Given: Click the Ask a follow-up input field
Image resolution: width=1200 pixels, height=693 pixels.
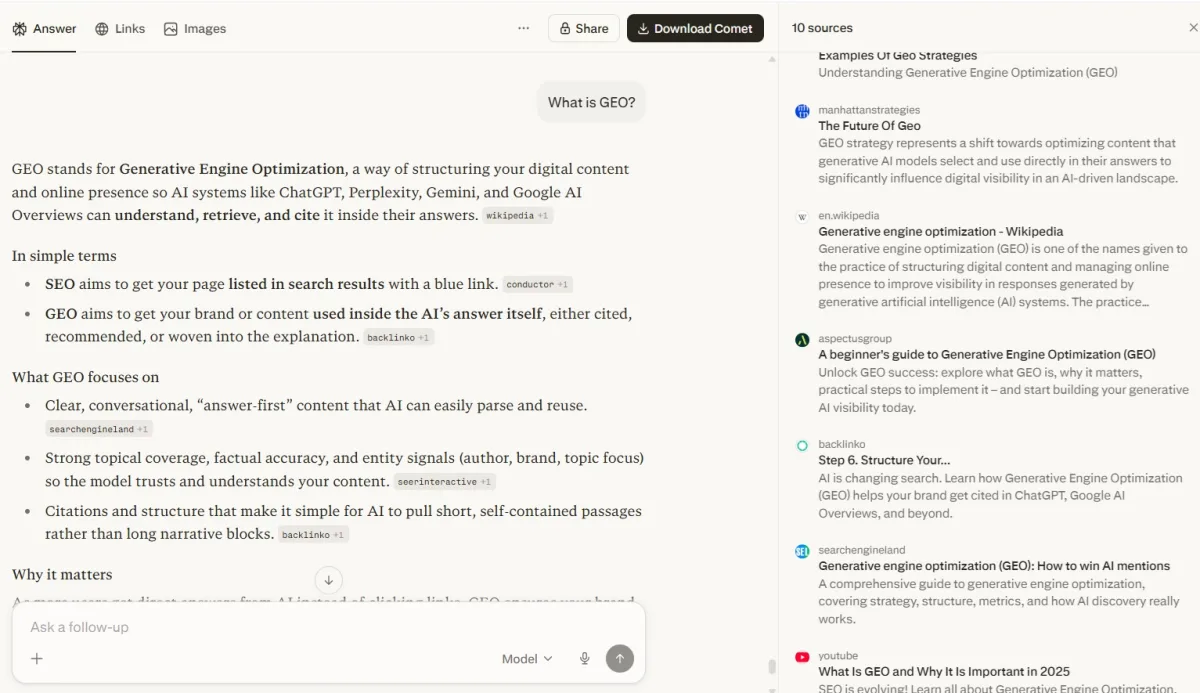Looking at the screenshot, I should tap(200, 627).
